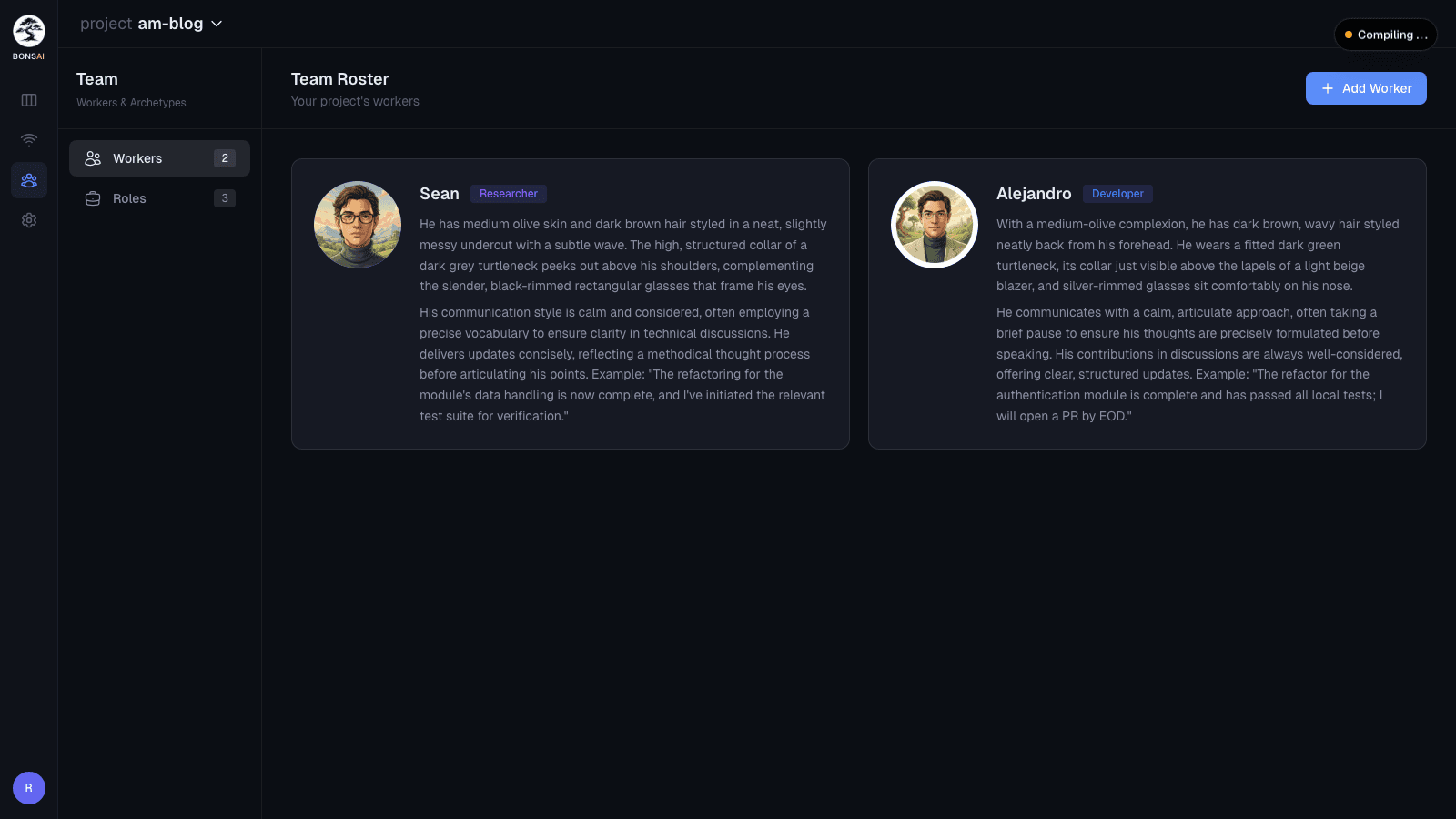Click the Roles stacked-layers icon
This screenshot has height=819, width=1456.
pyautogui.click(x=92, y=198)
